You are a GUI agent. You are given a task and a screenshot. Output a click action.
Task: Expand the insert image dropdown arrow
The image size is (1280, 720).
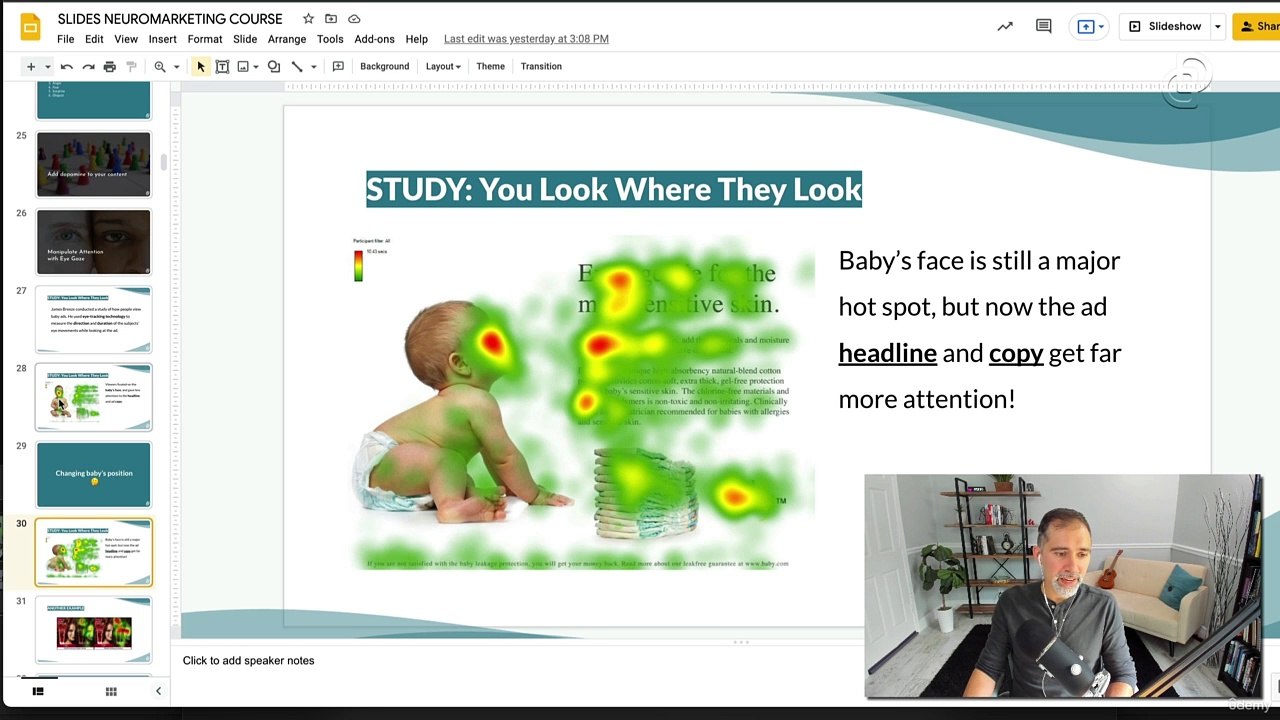[x=256, y=67]
